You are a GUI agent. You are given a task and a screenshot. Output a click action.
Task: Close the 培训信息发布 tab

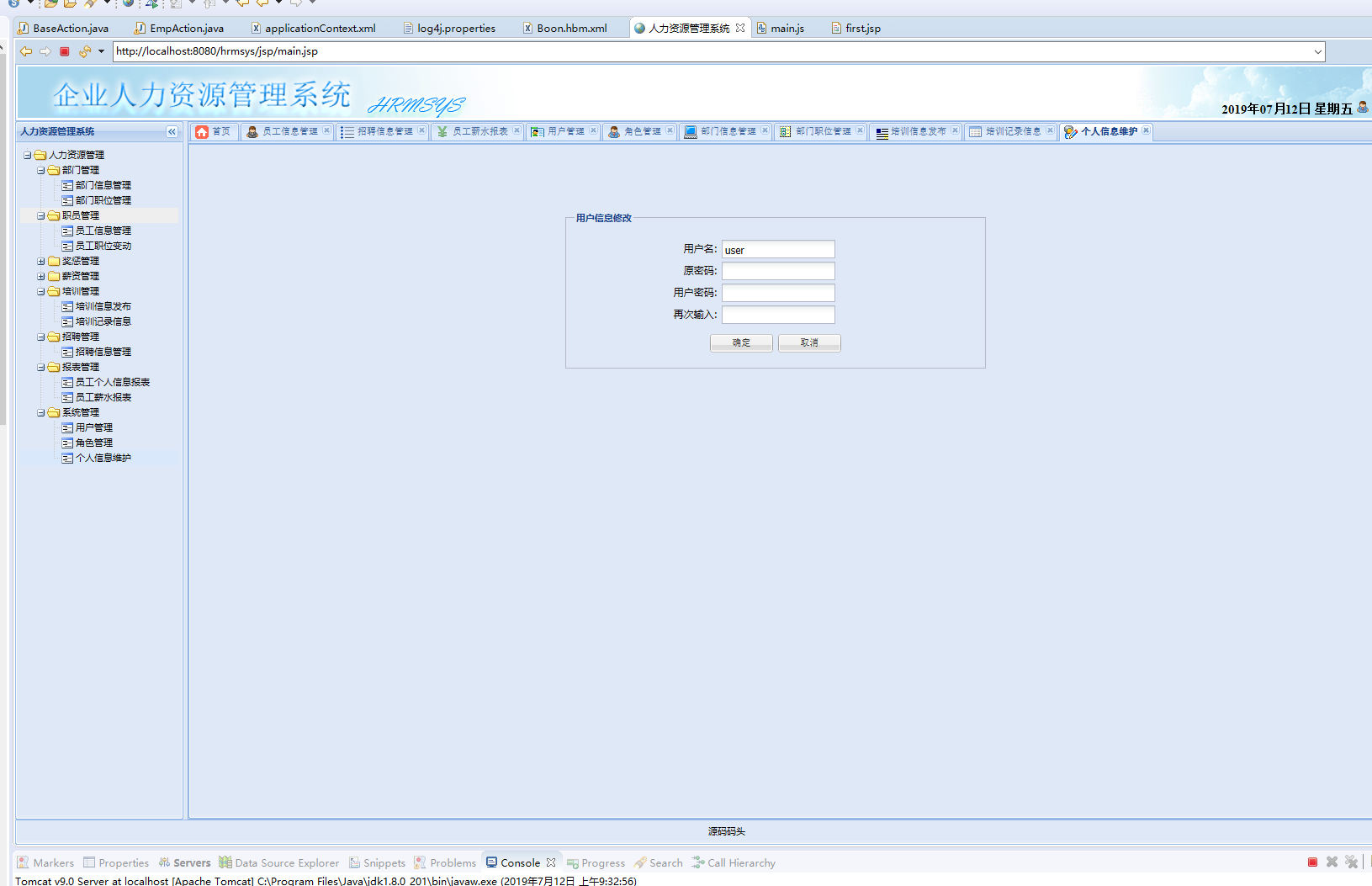pyautogui.click(x=956, y=130)
